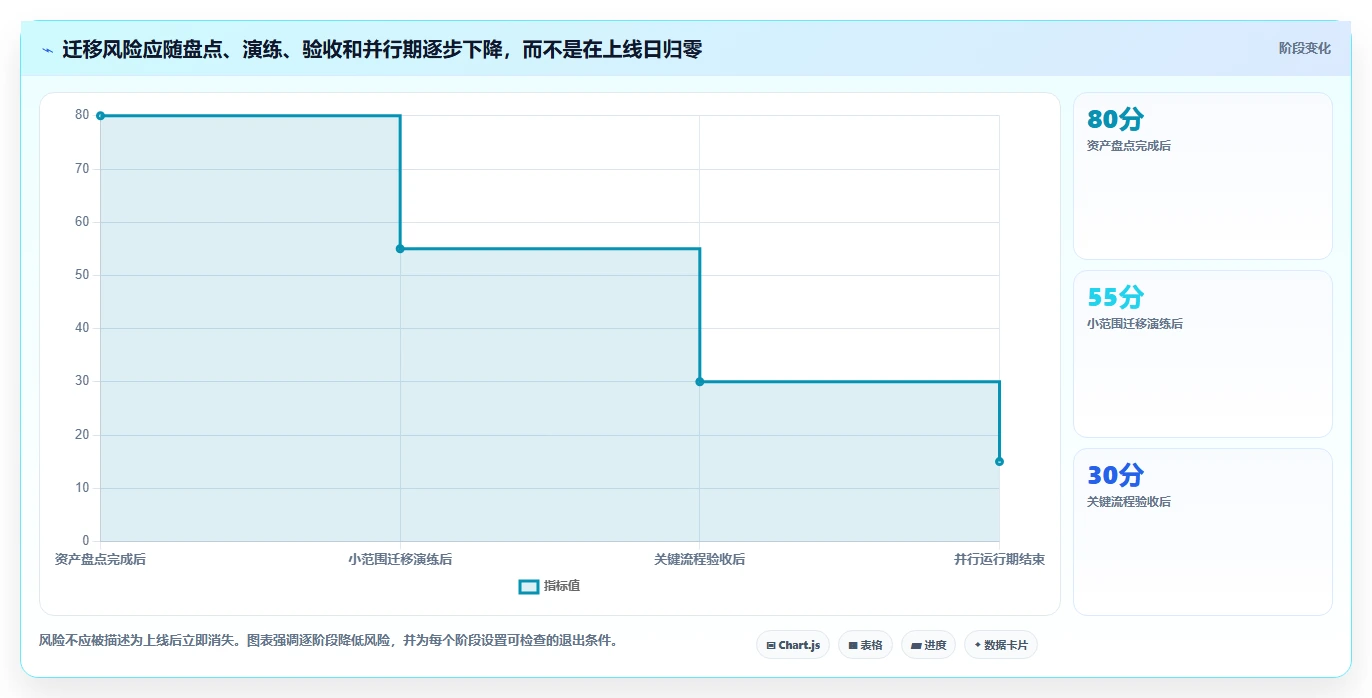The width and height of the screenshot is (1372, 698).
Task: Select the Chart.js tag
Action: click(793, 645)
